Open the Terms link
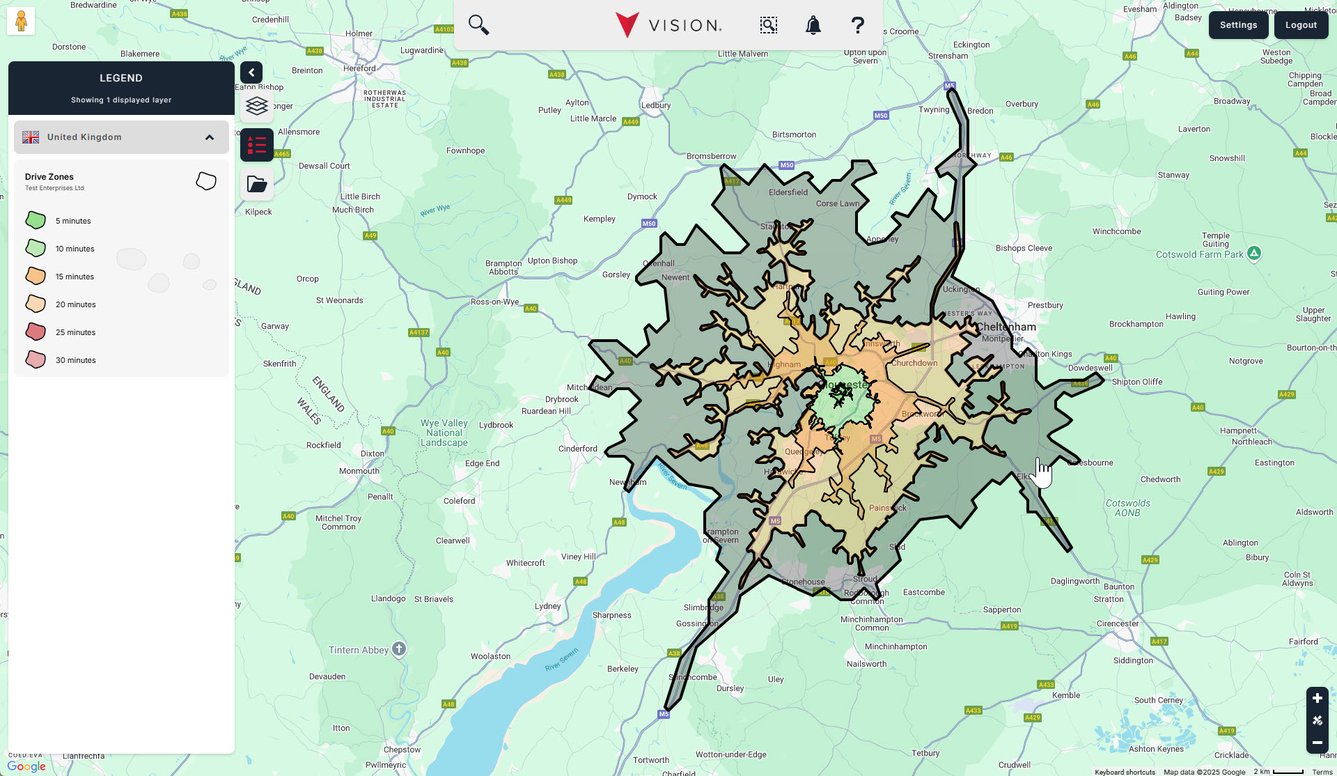Image resolution: width=1337 pixels, height=776 pixels. 1322,771
